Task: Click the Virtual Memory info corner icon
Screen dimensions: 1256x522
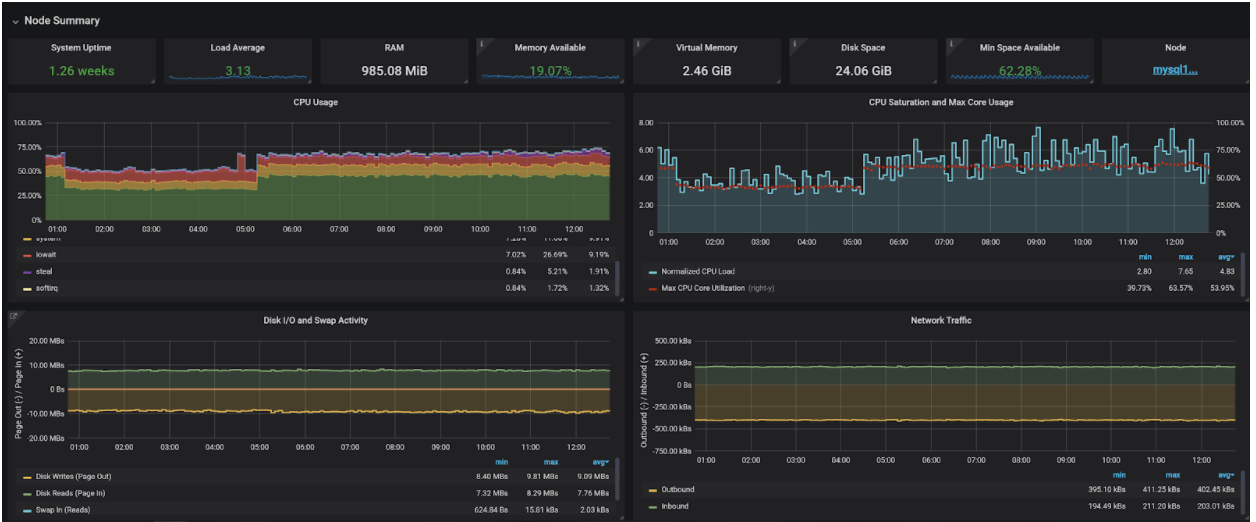Action: pyautogui.click(x=638, y=44)
